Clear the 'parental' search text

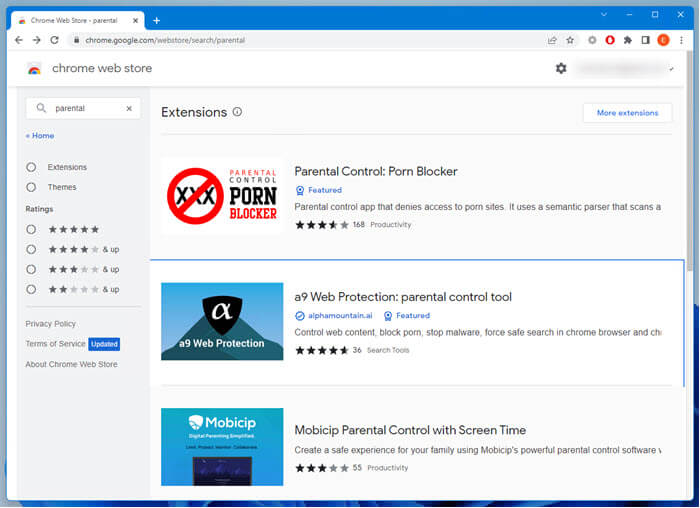click(x=129, y=108)
